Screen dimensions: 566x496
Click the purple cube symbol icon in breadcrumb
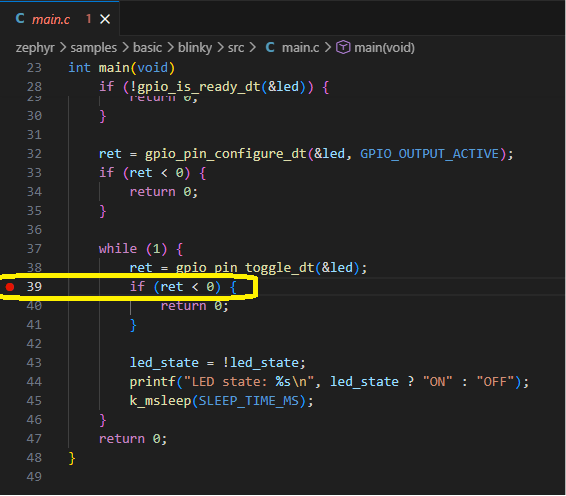click(x=343, y=47)
